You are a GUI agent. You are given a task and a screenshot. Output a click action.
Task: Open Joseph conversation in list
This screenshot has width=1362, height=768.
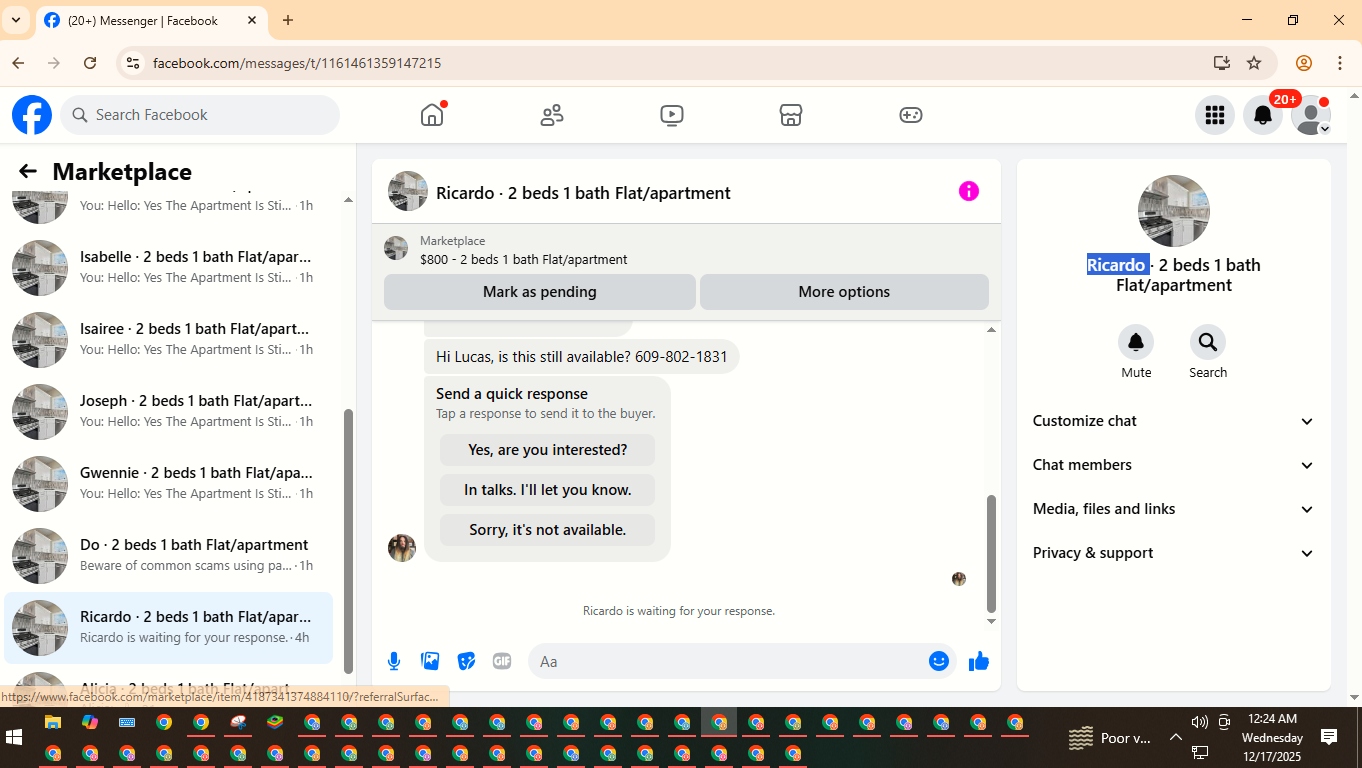(x=169, y=412)
